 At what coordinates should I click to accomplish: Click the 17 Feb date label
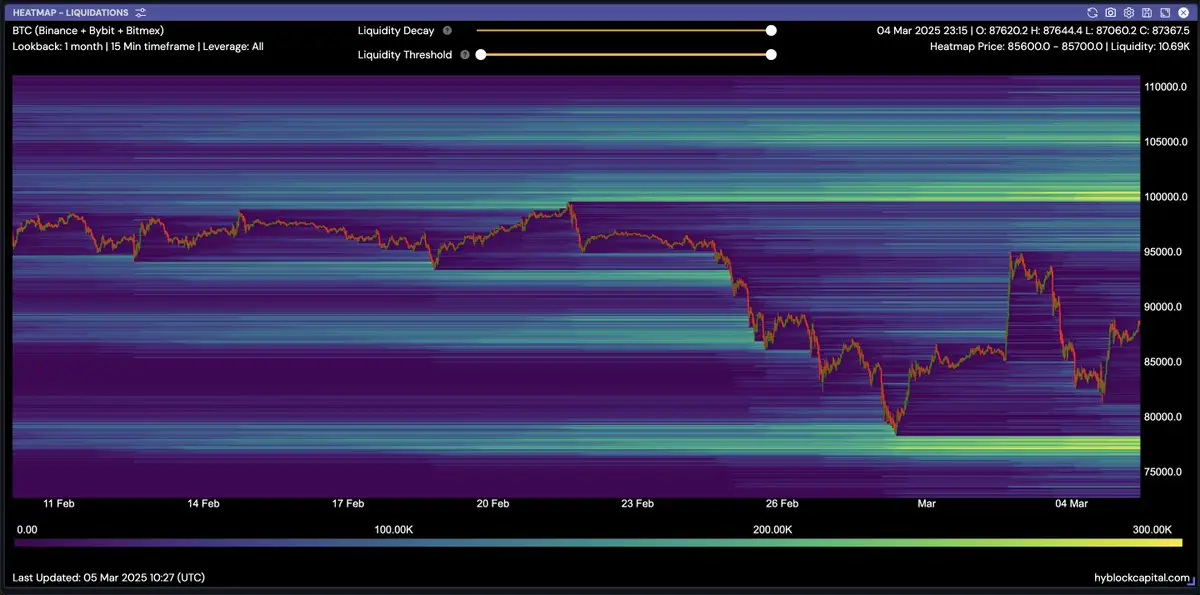[348, 505]
